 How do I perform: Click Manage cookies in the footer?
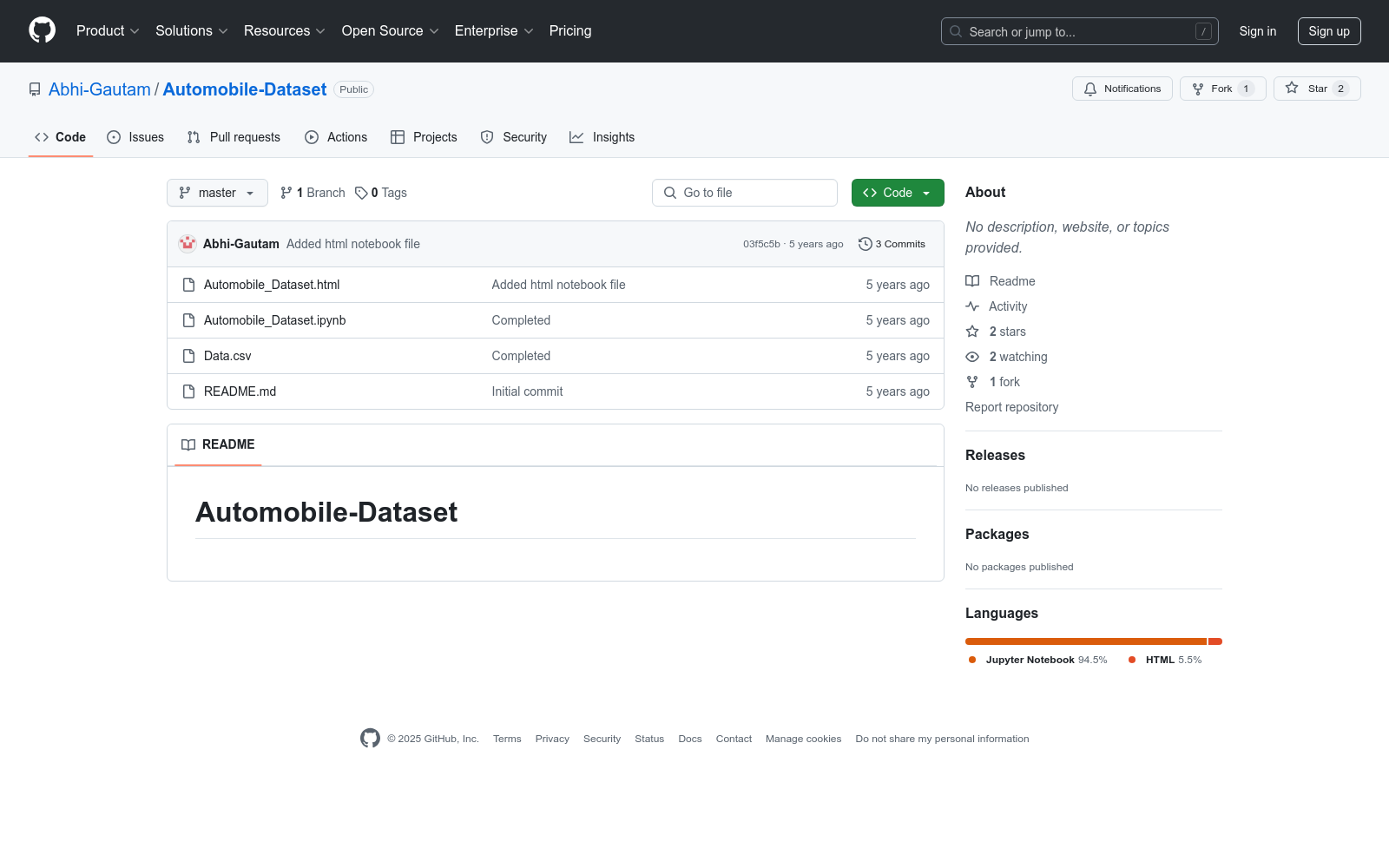click(804, 739)
